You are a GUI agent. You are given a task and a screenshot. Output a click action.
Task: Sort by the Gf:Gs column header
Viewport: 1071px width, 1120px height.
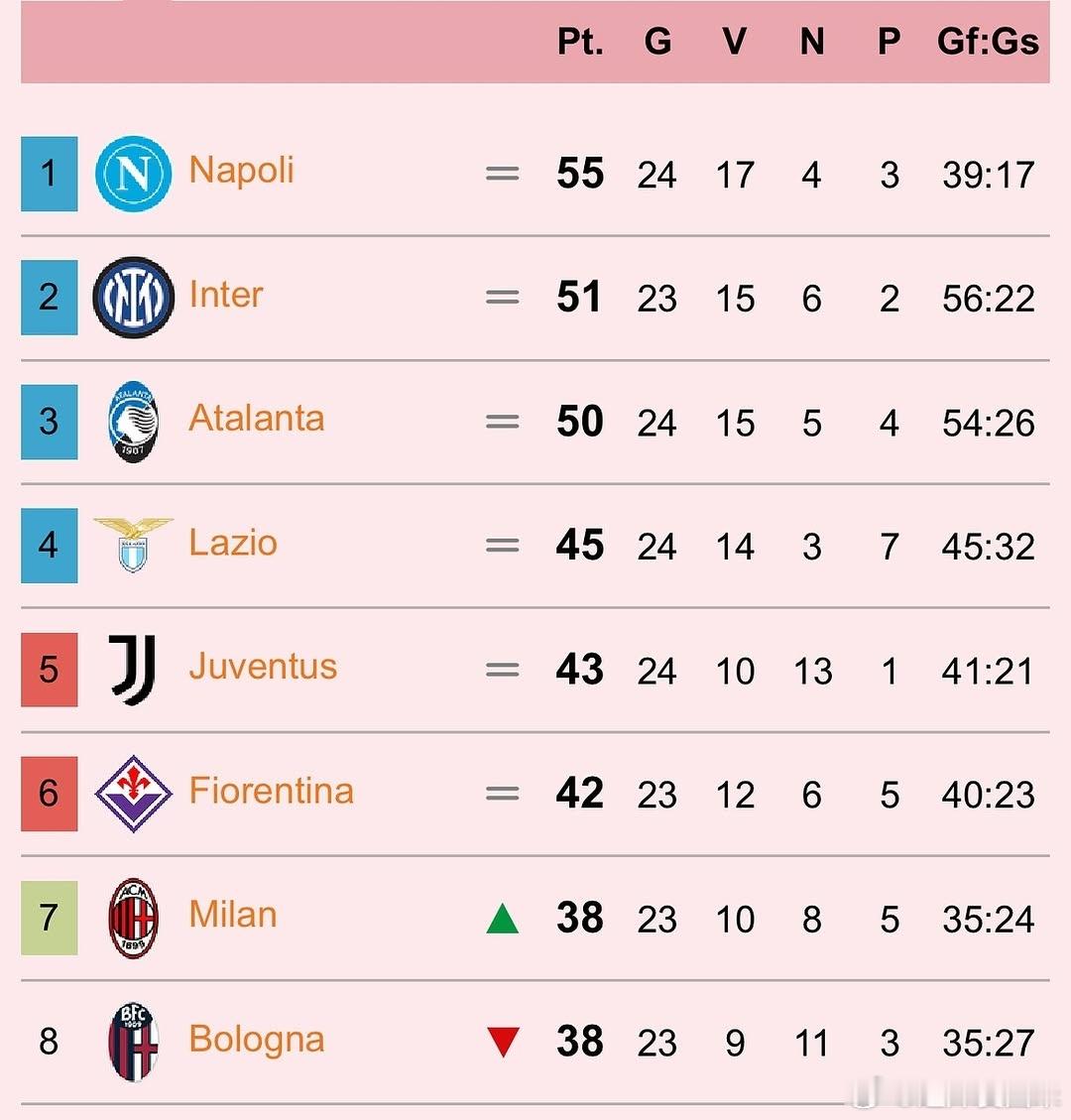(988, 42)
